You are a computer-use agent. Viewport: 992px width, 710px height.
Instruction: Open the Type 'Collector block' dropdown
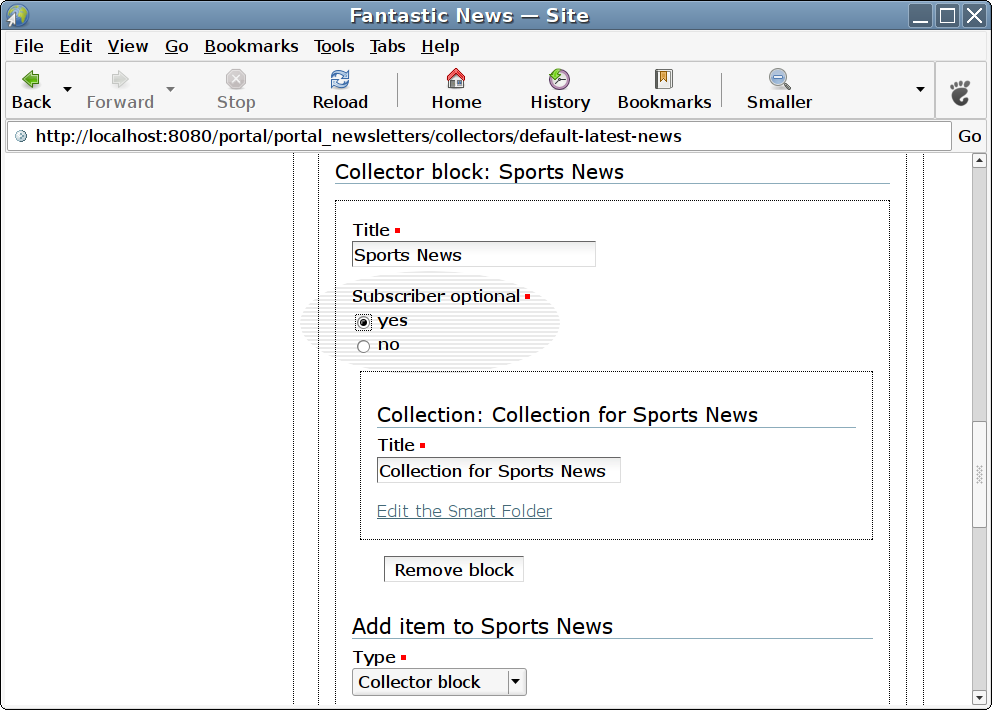pyautogui.click(x=439, y=682)
